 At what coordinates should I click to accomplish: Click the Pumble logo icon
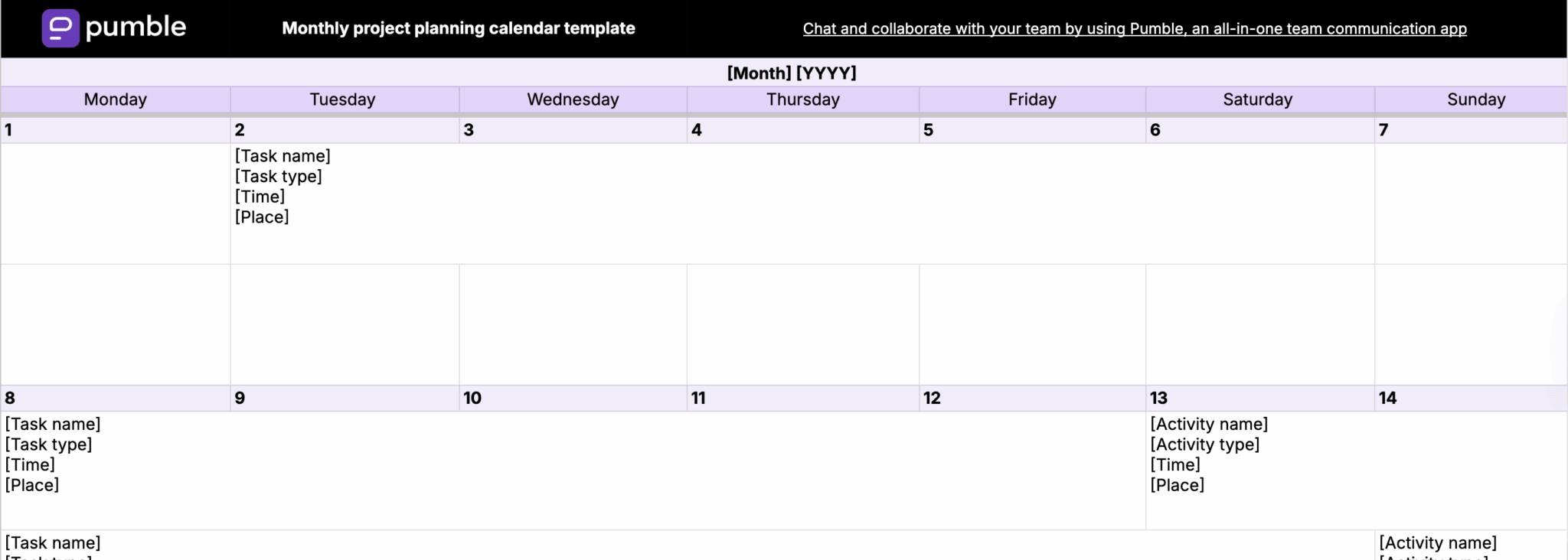coord(60,28)
